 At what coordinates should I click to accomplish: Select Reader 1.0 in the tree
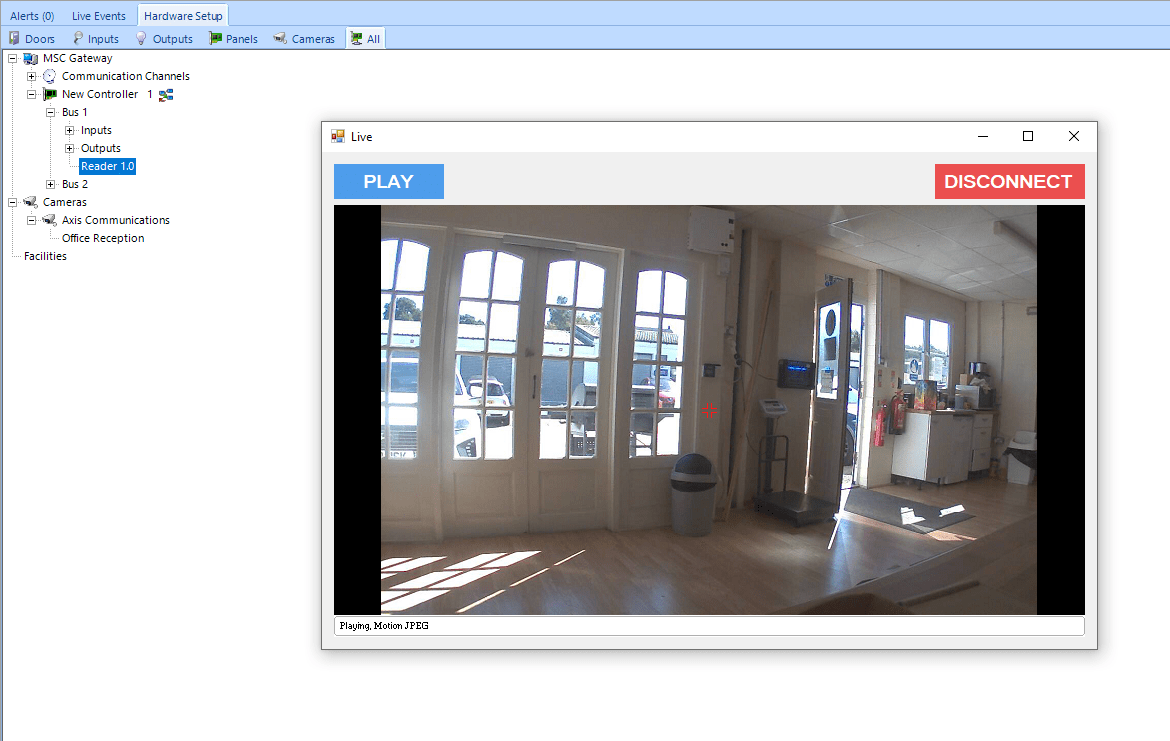pyautogui.click(x=106, y=166)
